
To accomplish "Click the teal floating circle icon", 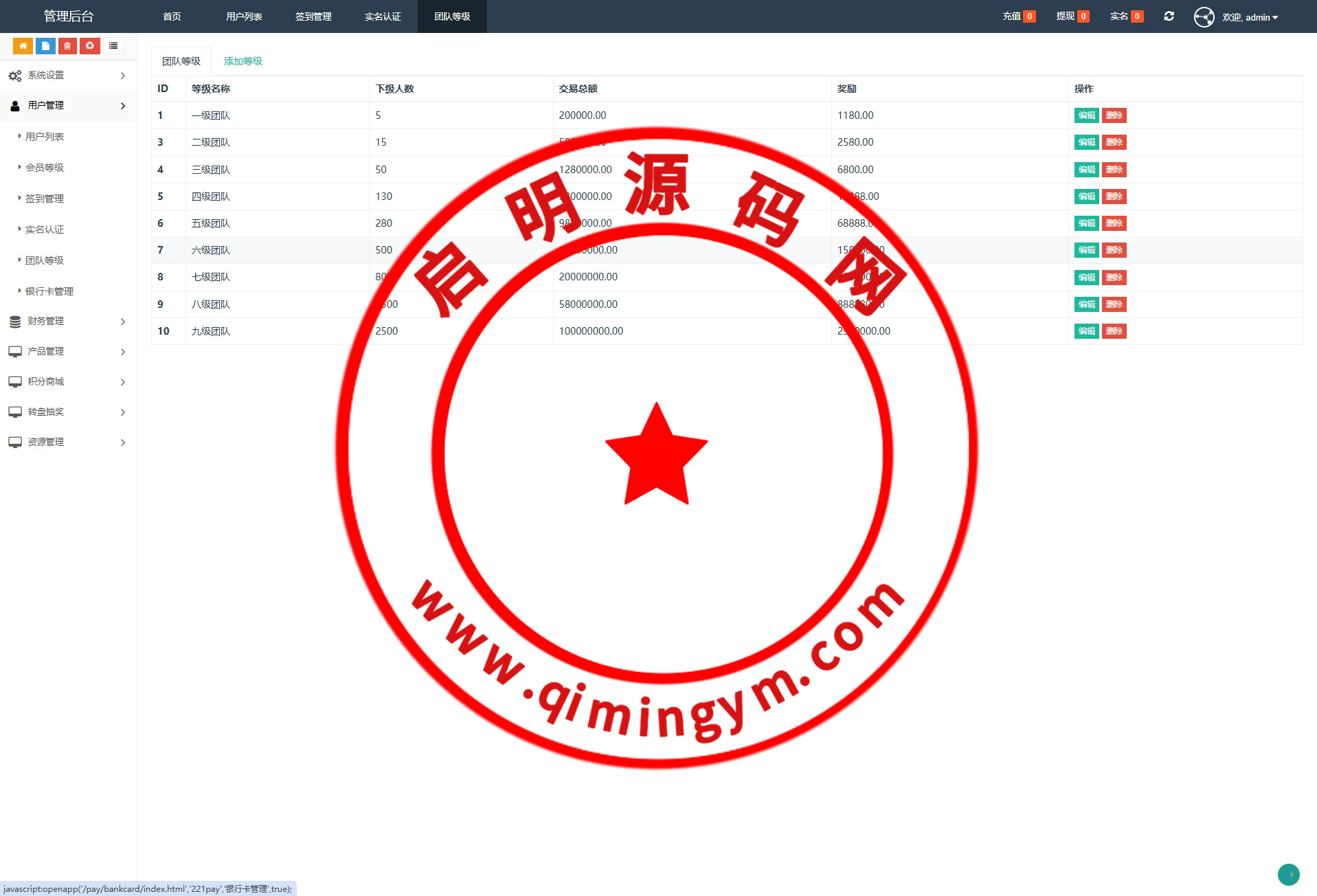I will click(1288, 875).
